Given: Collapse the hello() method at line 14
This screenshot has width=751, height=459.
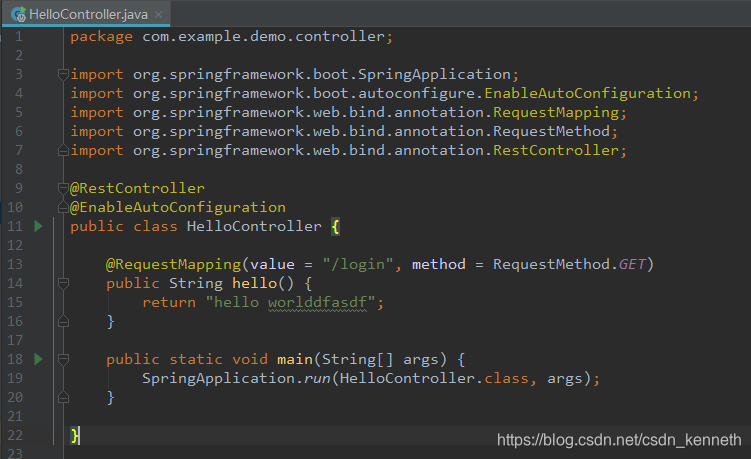Looking at the screenshot, I should tap(63, 283).
